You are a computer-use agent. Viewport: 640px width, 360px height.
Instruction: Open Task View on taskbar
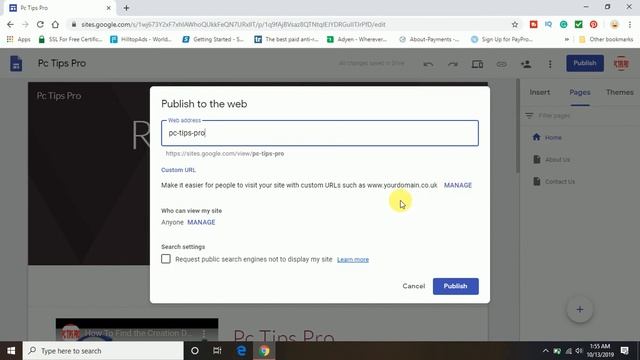[217, 351]
